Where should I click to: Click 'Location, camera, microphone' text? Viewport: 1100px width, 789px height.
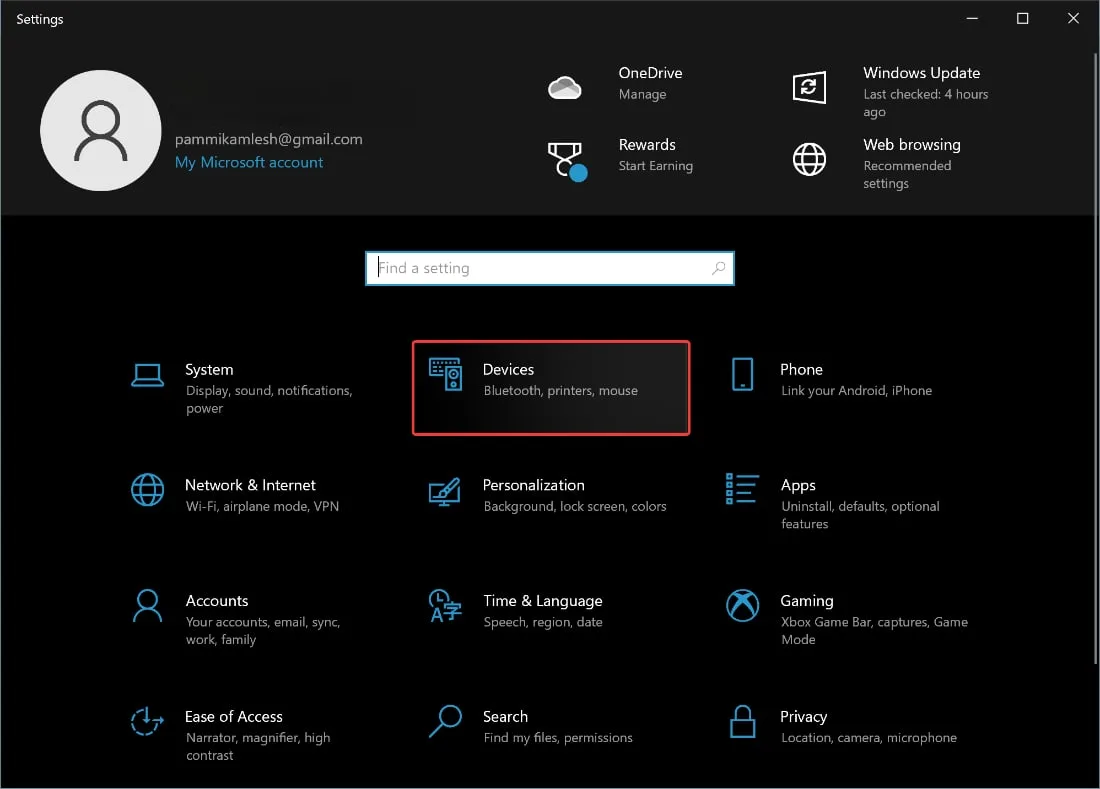click(x=869, y=738)
